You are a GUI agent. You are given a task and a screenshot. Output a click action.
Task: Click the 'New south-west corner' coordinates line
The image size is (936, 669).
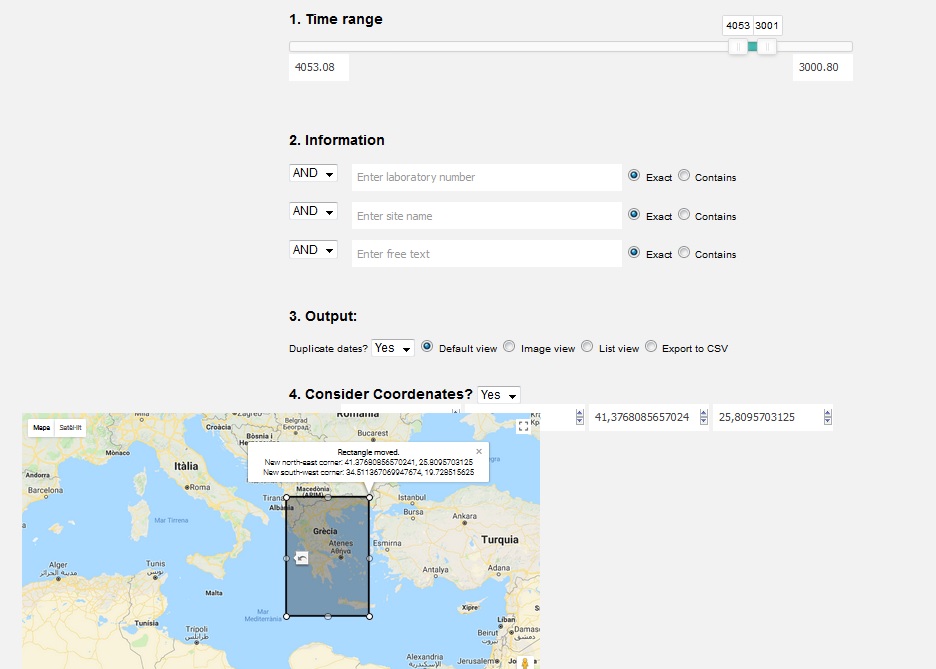[x=368, y=472]
